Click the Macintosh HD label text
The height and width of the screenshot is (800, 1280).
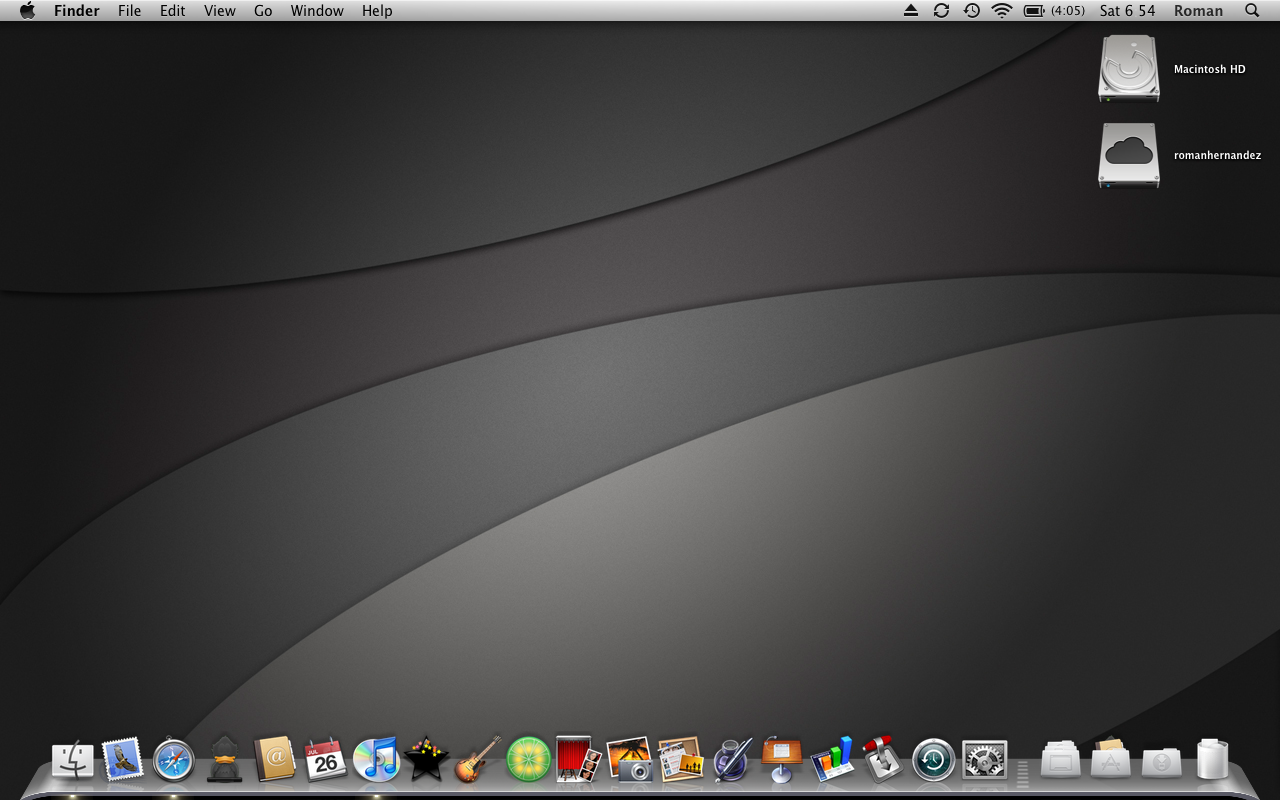coord(1210,69)
